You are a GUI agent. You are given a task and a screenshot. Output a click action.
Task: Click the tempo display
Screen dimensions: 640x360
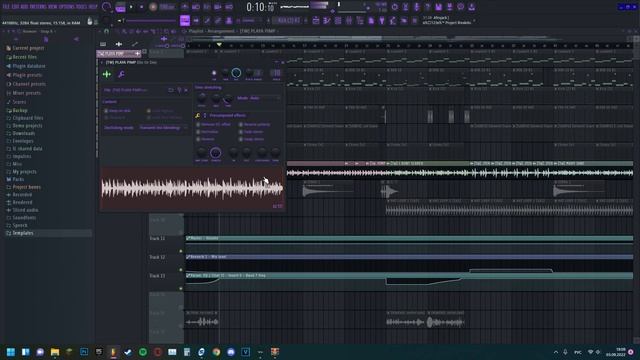[167, 7]
